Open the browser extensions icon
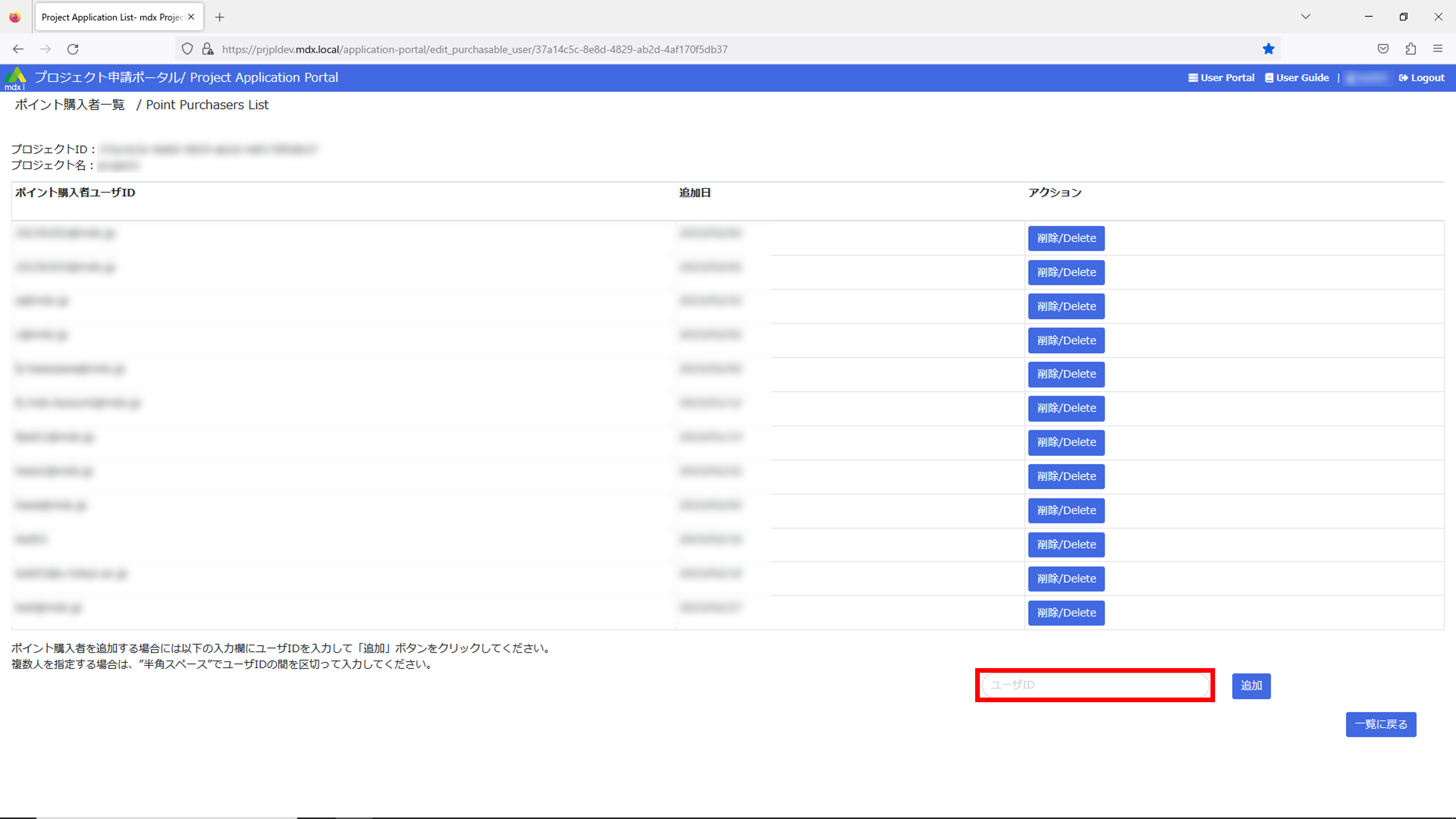 click(1411, 49)
